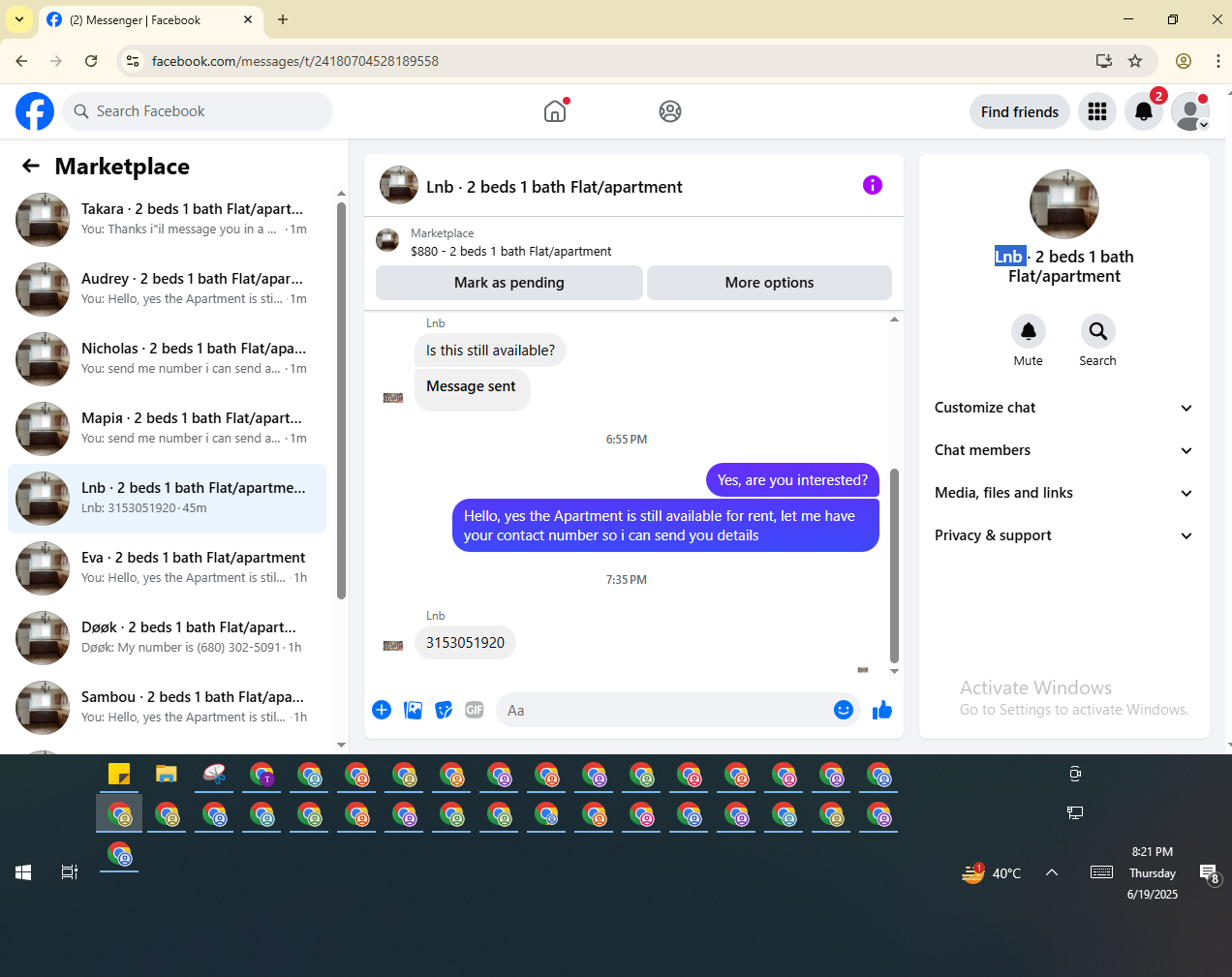The image size is (1232, 977).
Task: Install app icon in address bar
Action: click(x=1104, y=61)
